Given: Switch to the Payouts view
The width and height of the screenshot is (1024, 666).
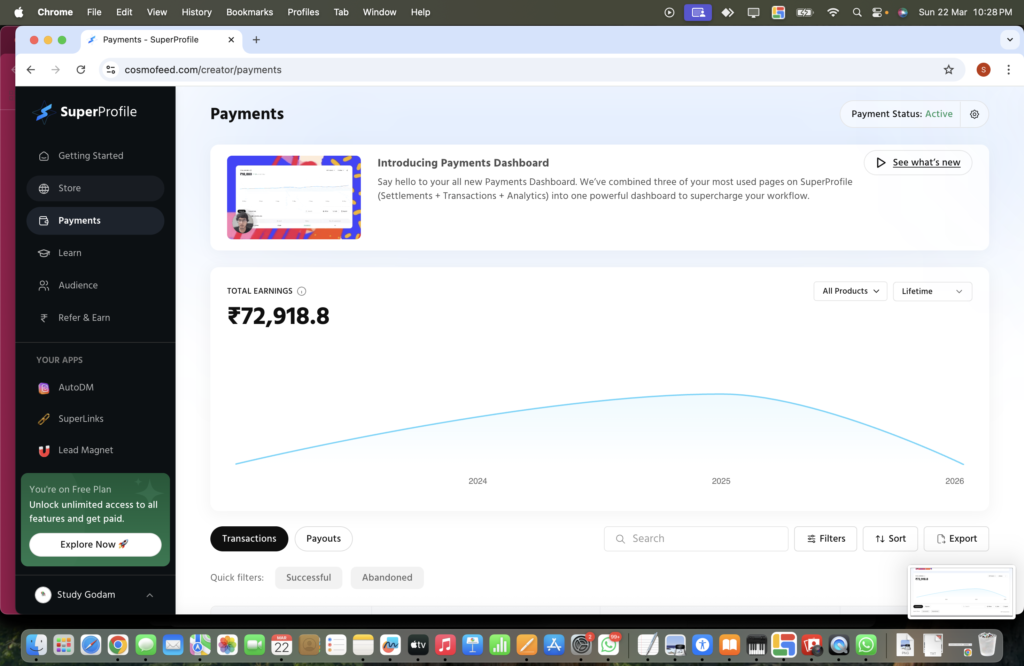Looking at the screenshot, I should 323,538.
